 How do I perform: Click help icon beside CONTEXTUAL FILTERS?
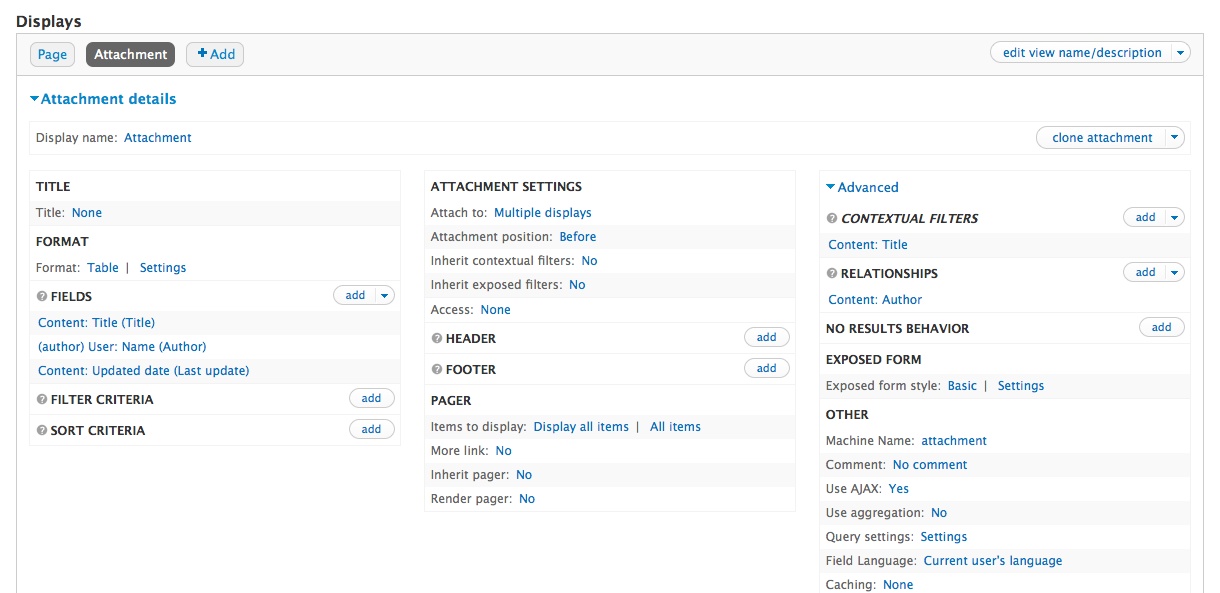point(832,219)
